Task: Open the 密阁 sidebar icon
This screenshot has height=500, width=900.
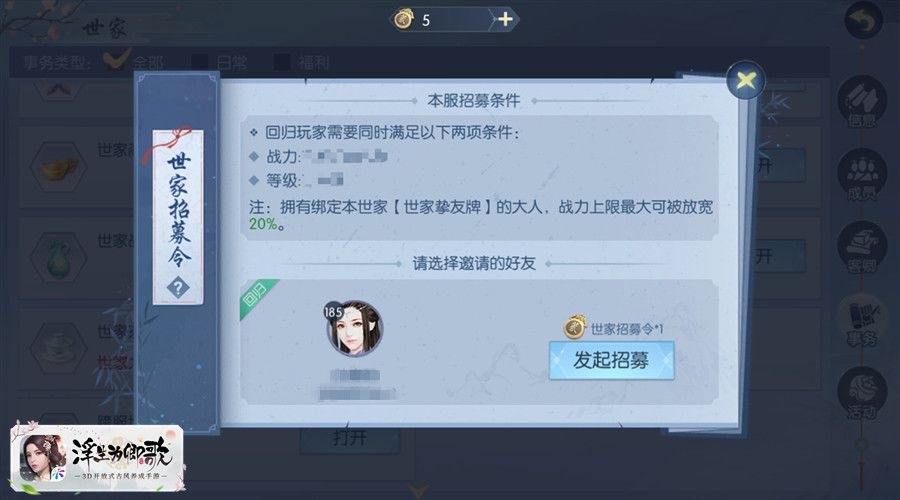Action: pos(862,247)
